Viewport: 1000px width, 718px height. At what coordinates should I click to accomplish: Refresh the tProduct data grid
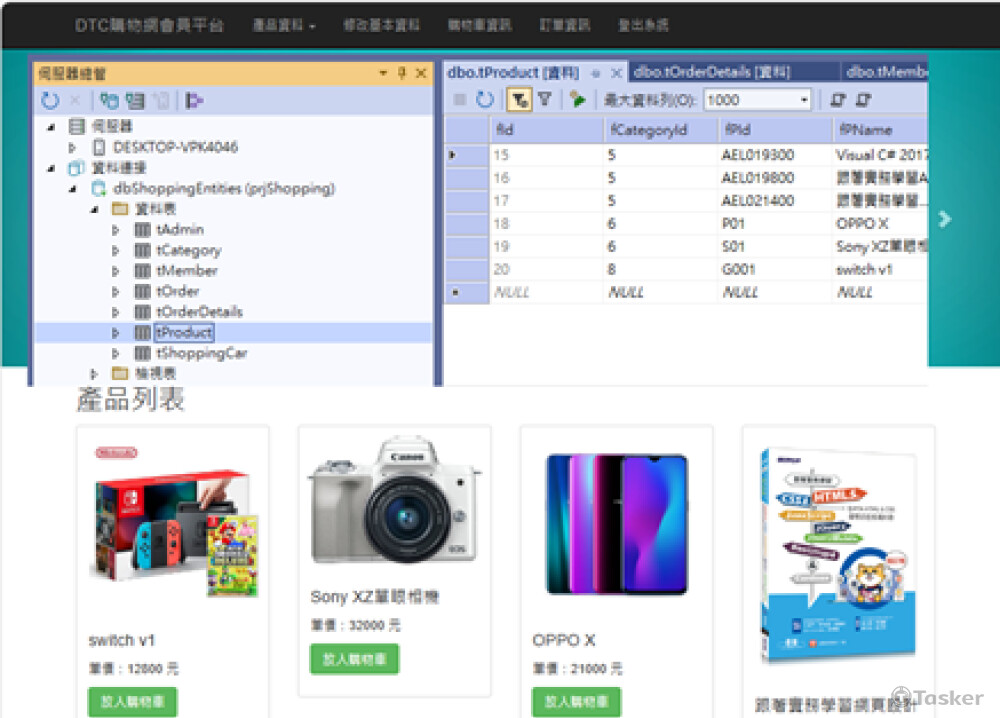pos(485,100)
